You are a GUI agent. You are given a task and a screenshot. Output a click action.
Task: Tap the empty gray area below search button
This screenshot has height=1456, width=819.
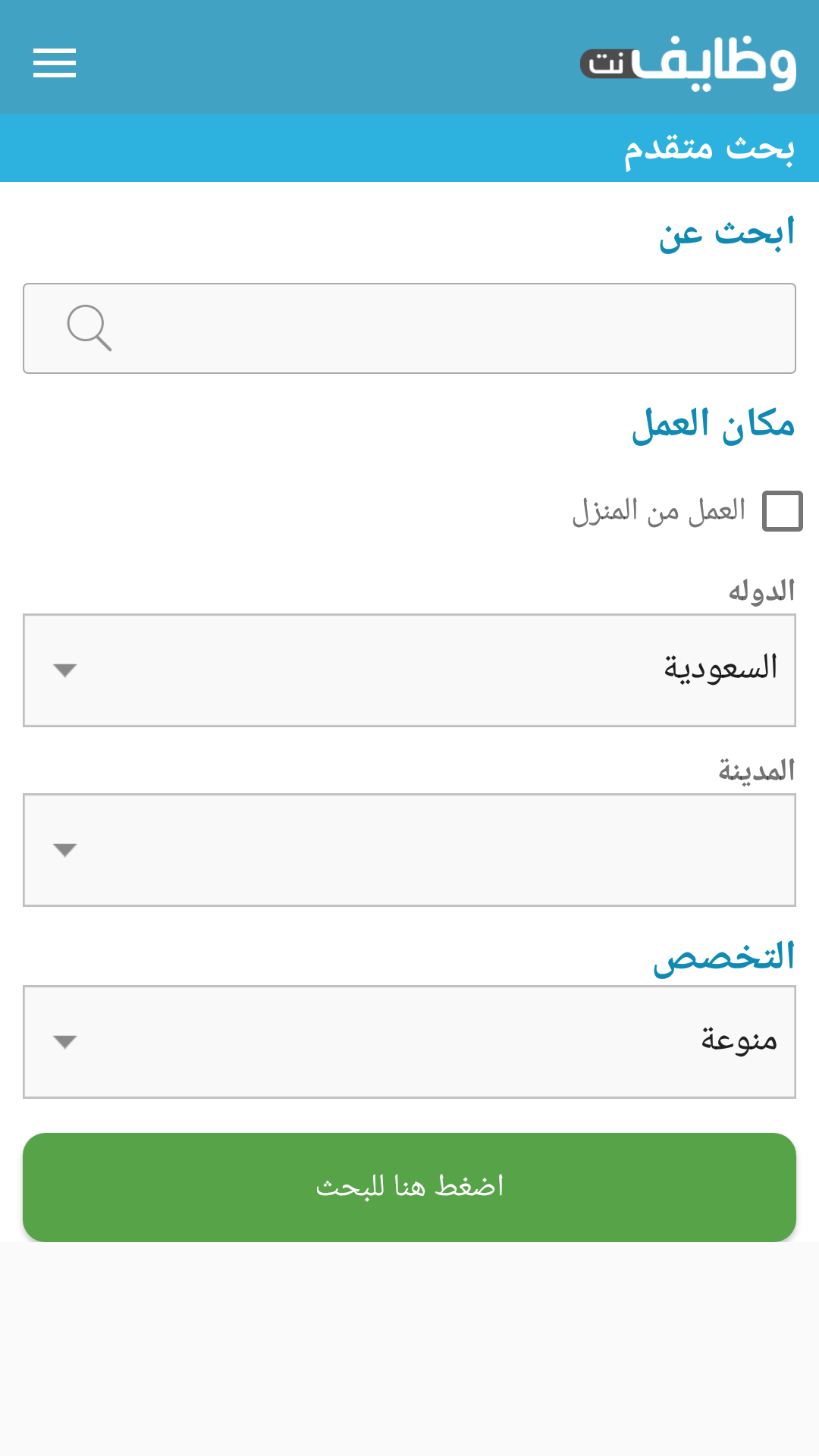[409, 1350]
